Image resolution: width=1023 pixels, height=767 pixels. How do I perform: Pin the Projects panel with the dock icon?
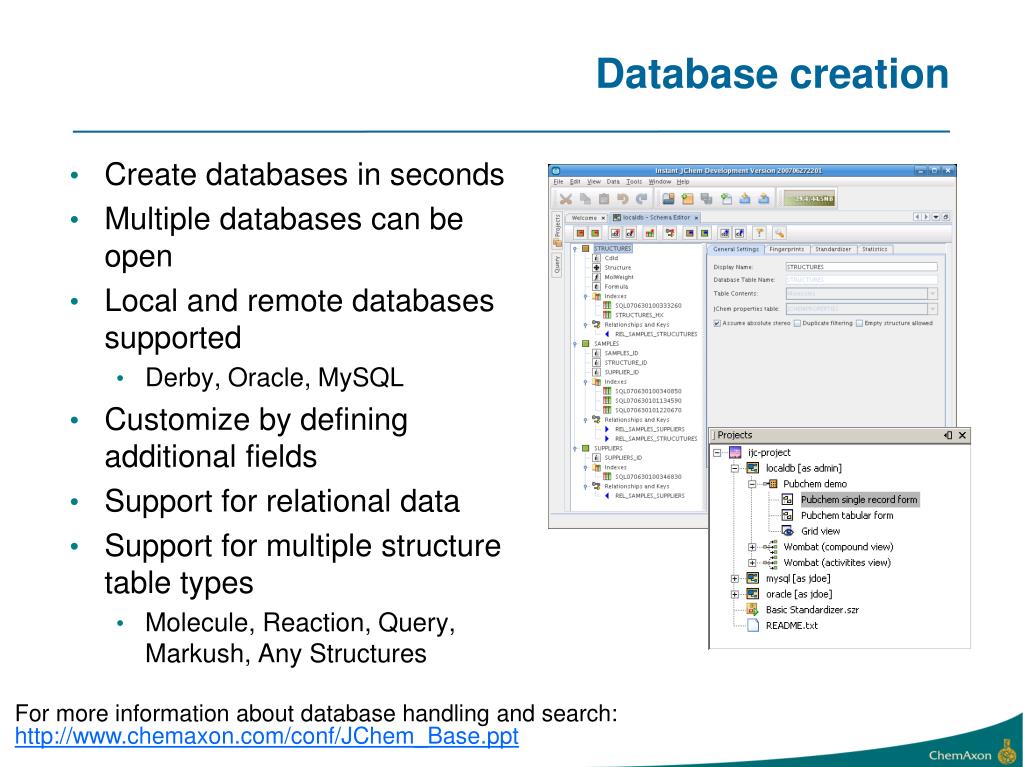948,435
